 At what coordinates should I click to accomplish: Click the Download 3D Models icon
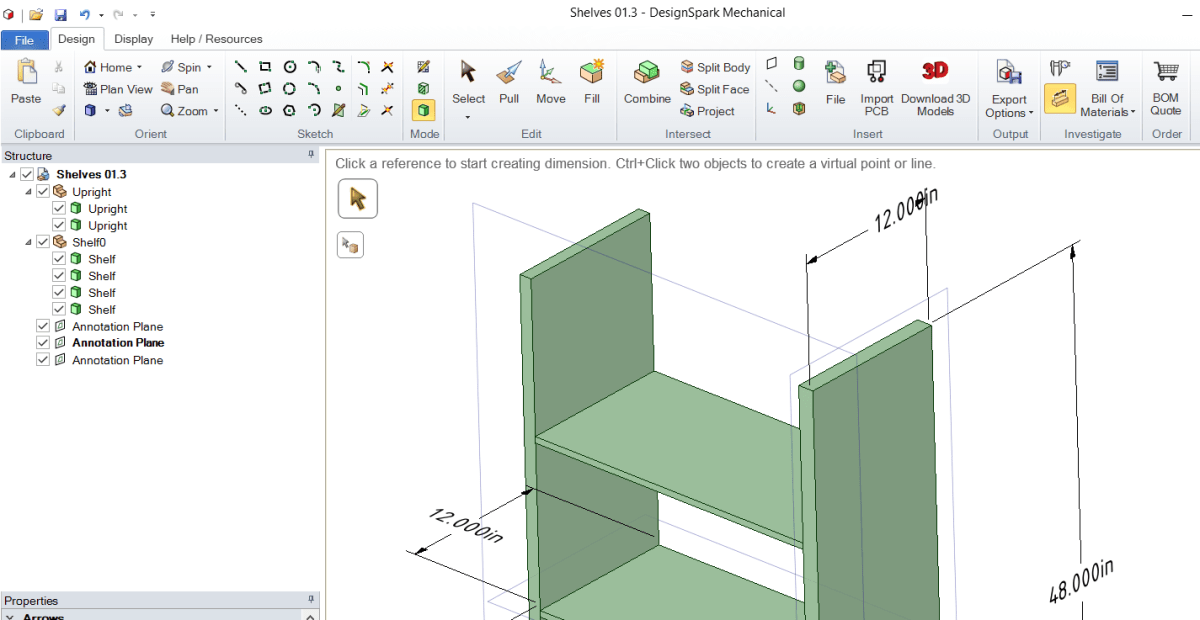pos(936,85)
